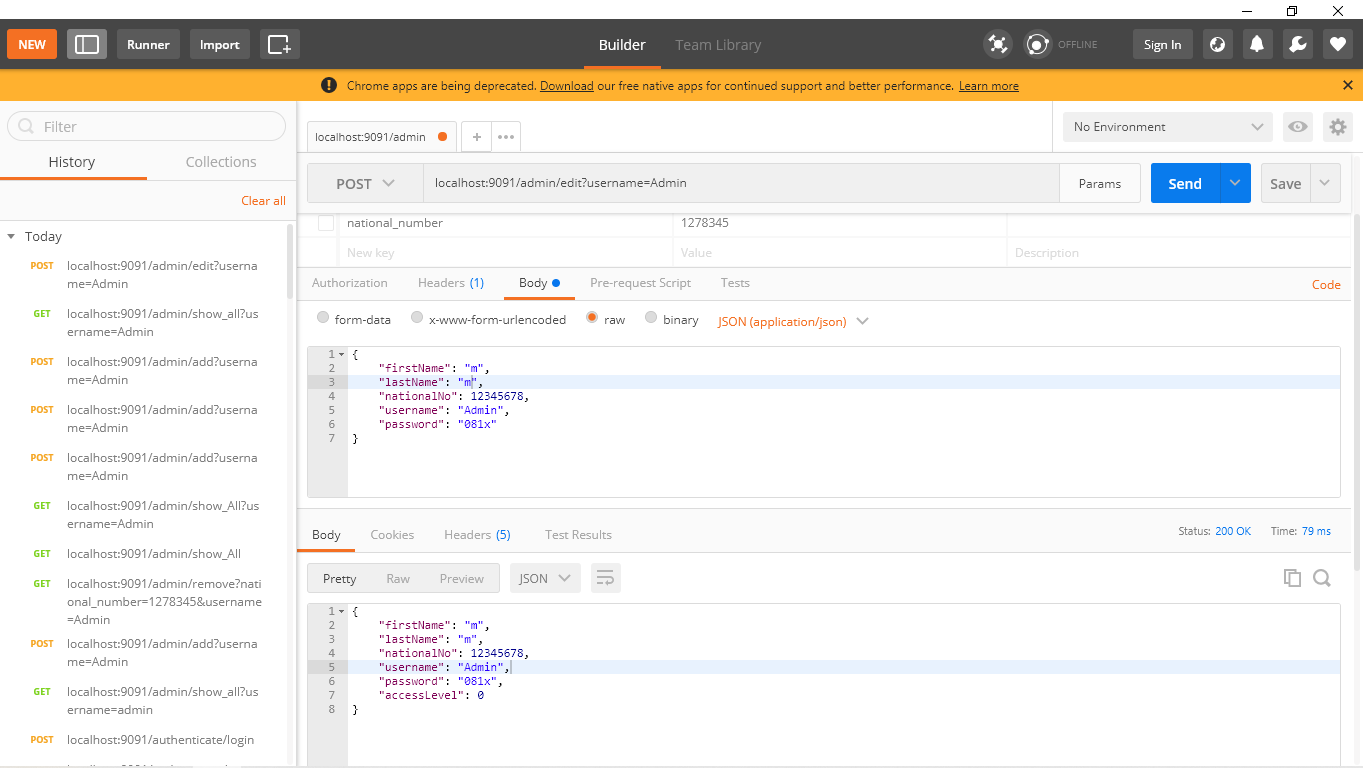The height and width of the screenshot is (768, 1363).
Task: Click the heart icon in header
Action: click(x=1338, y=44)
